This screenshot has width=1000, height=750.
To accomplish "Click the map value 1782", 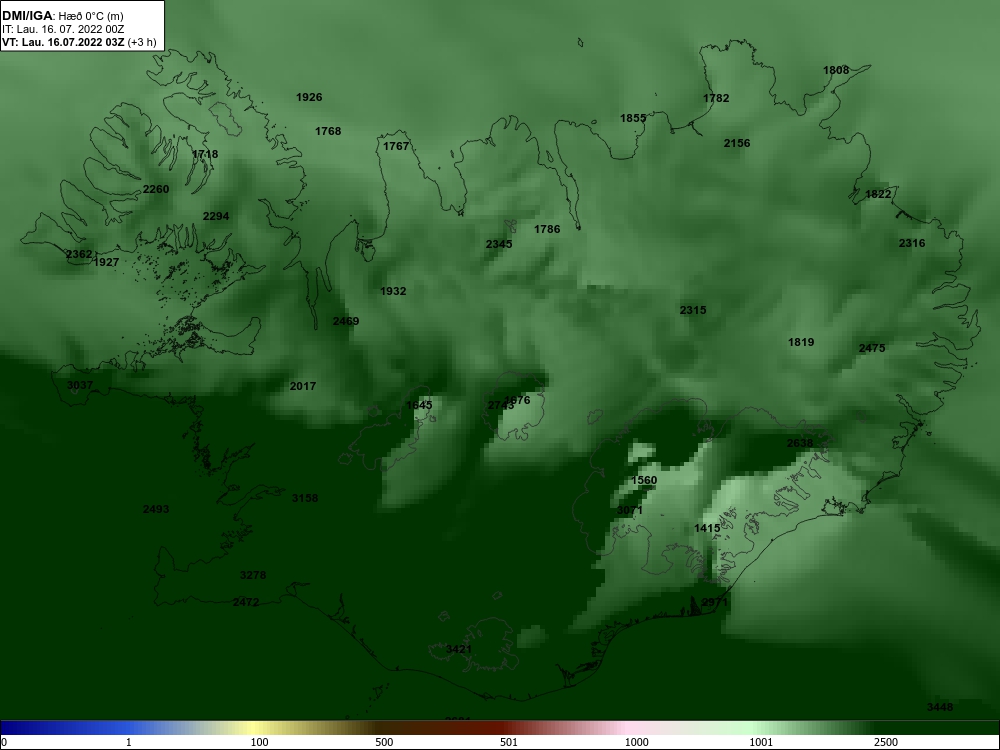I will point(716,98).
